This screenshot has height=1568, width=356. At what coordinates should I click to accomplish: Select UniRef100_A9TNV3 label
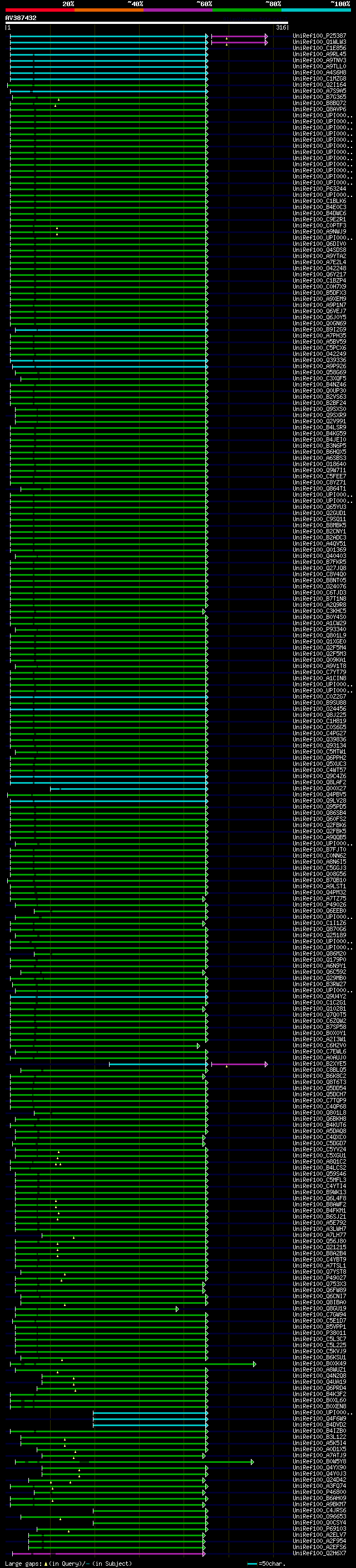coord(319,60)
